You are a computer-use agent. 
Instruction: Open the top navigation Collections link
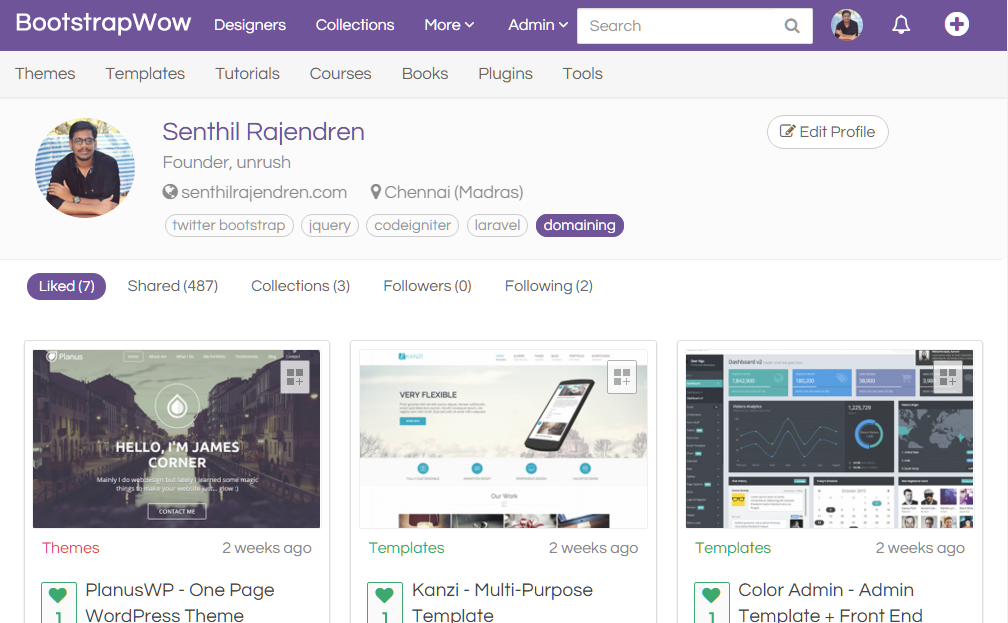pyautogui.click(x=355, y=25)
